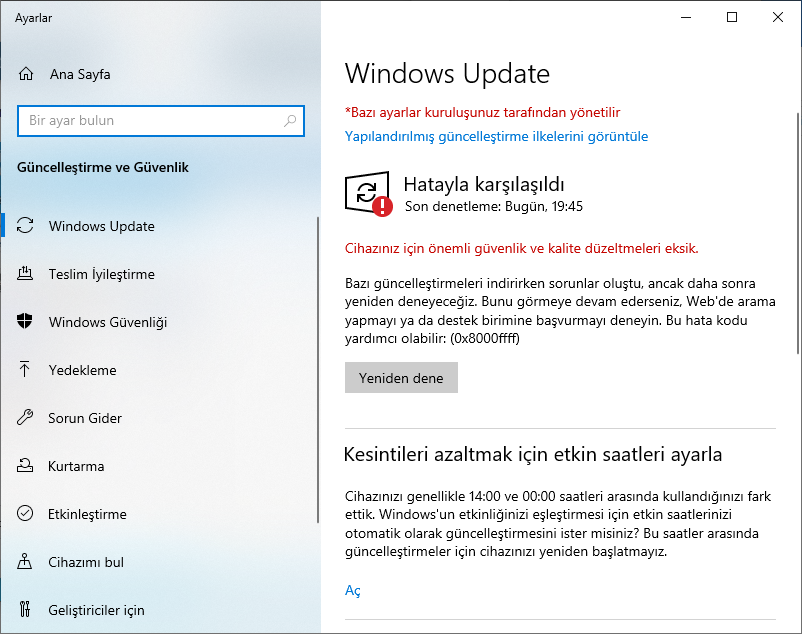The height and width of the screenshot is (634, 802).
Task: Click the Kurtarma recovery icon
Action: click(x=25, y=465)
